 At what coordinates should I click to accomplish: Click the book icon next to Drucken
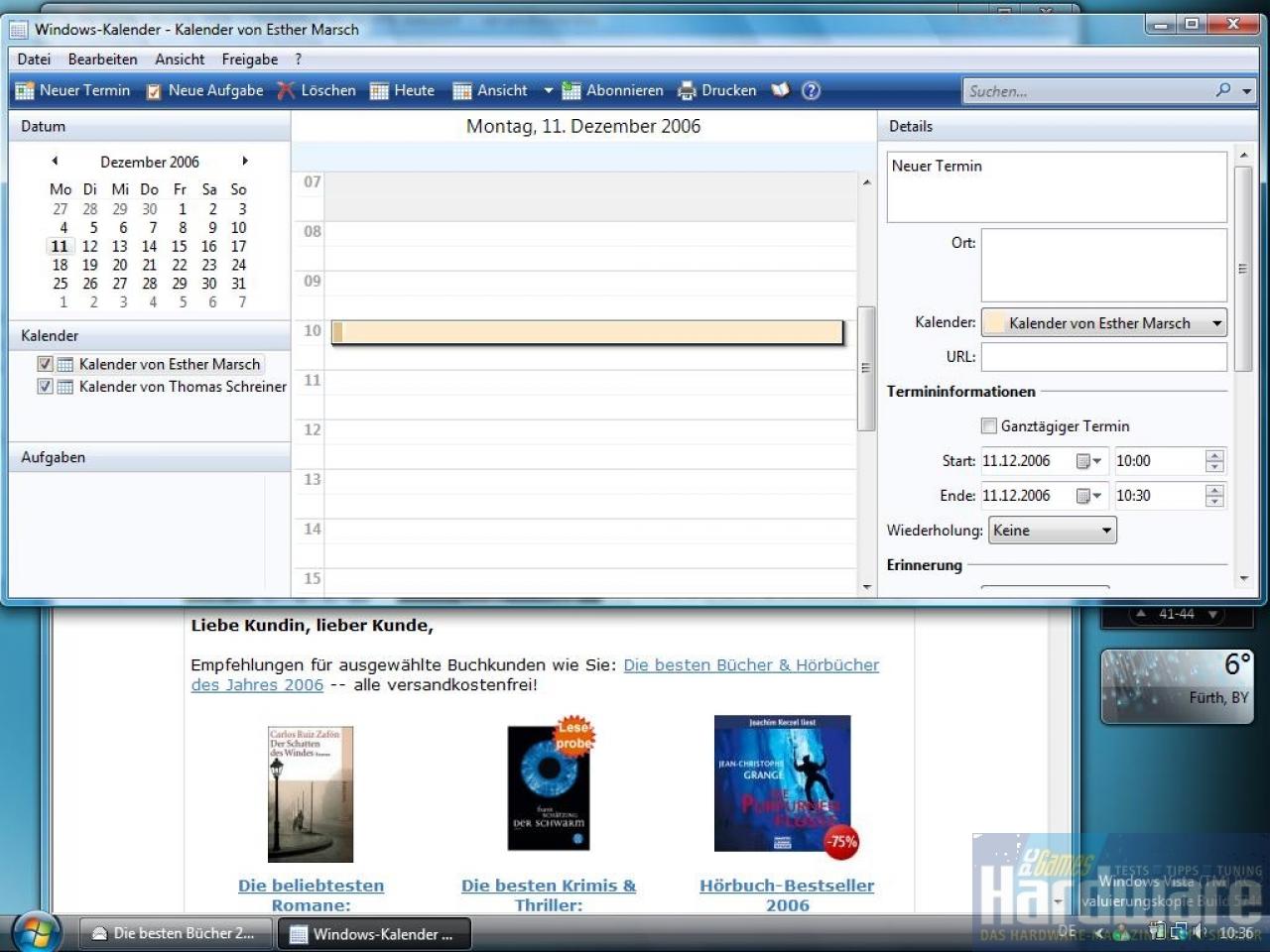(x=781, y=90)
